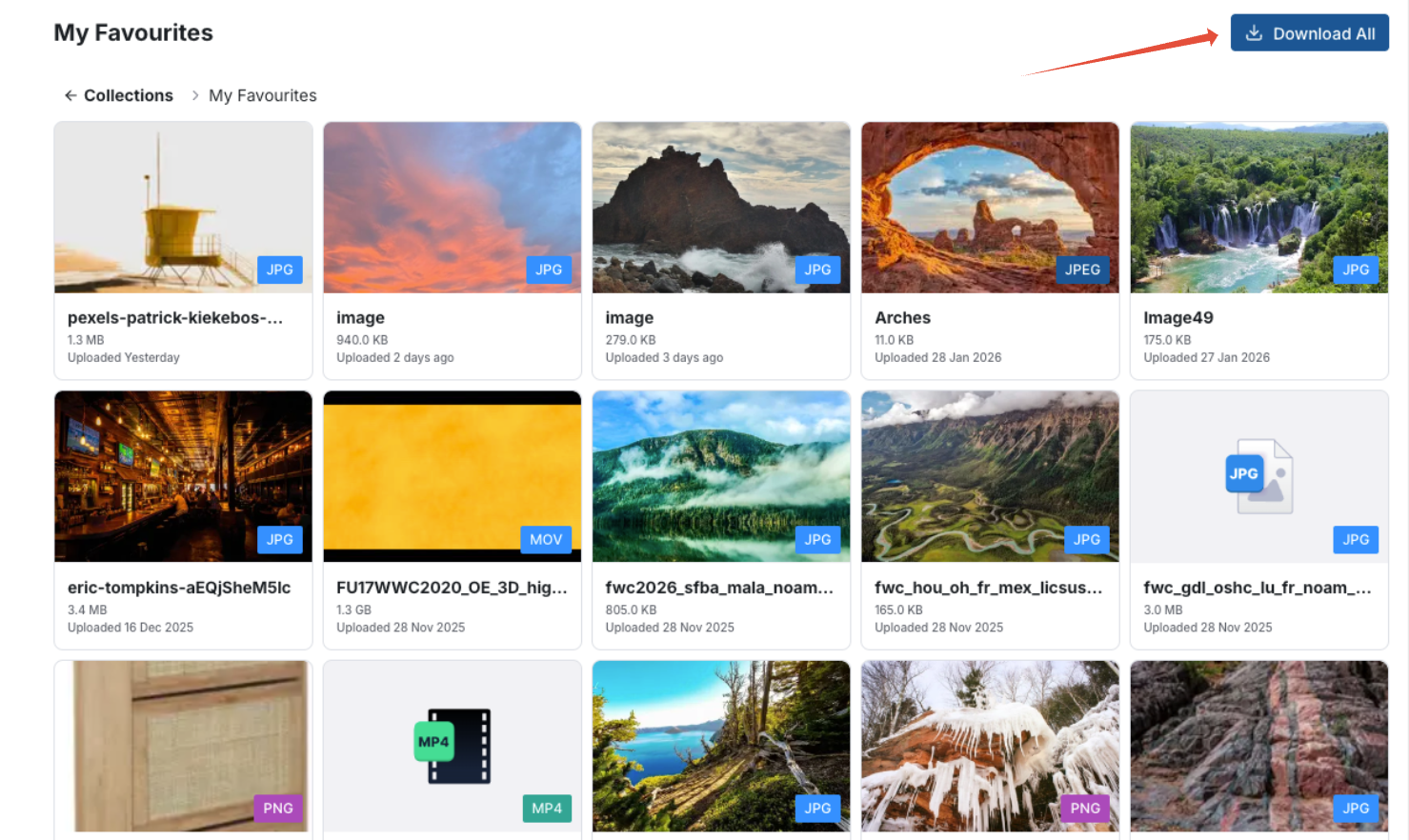Go back to Collections link
Image resolution: width=1409 pixels, height=840 pixels.
(x=118, y=95)
